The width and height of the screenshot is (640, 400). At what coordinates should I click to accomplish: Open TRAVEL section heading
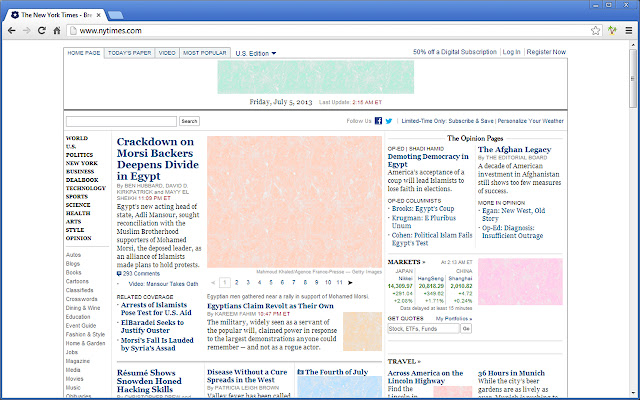coord(404,361)
